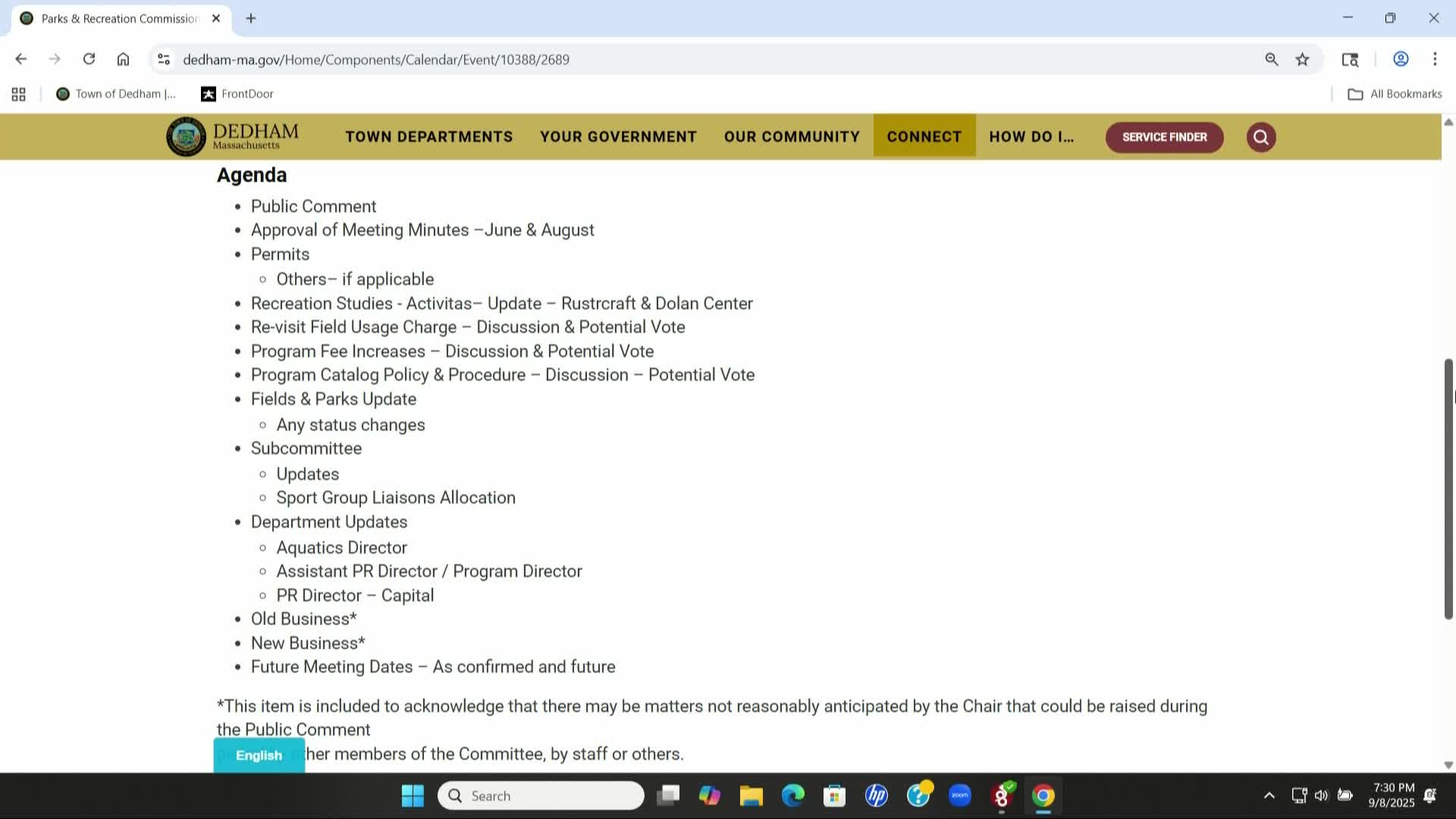Click the Service Finder button

1164,137
